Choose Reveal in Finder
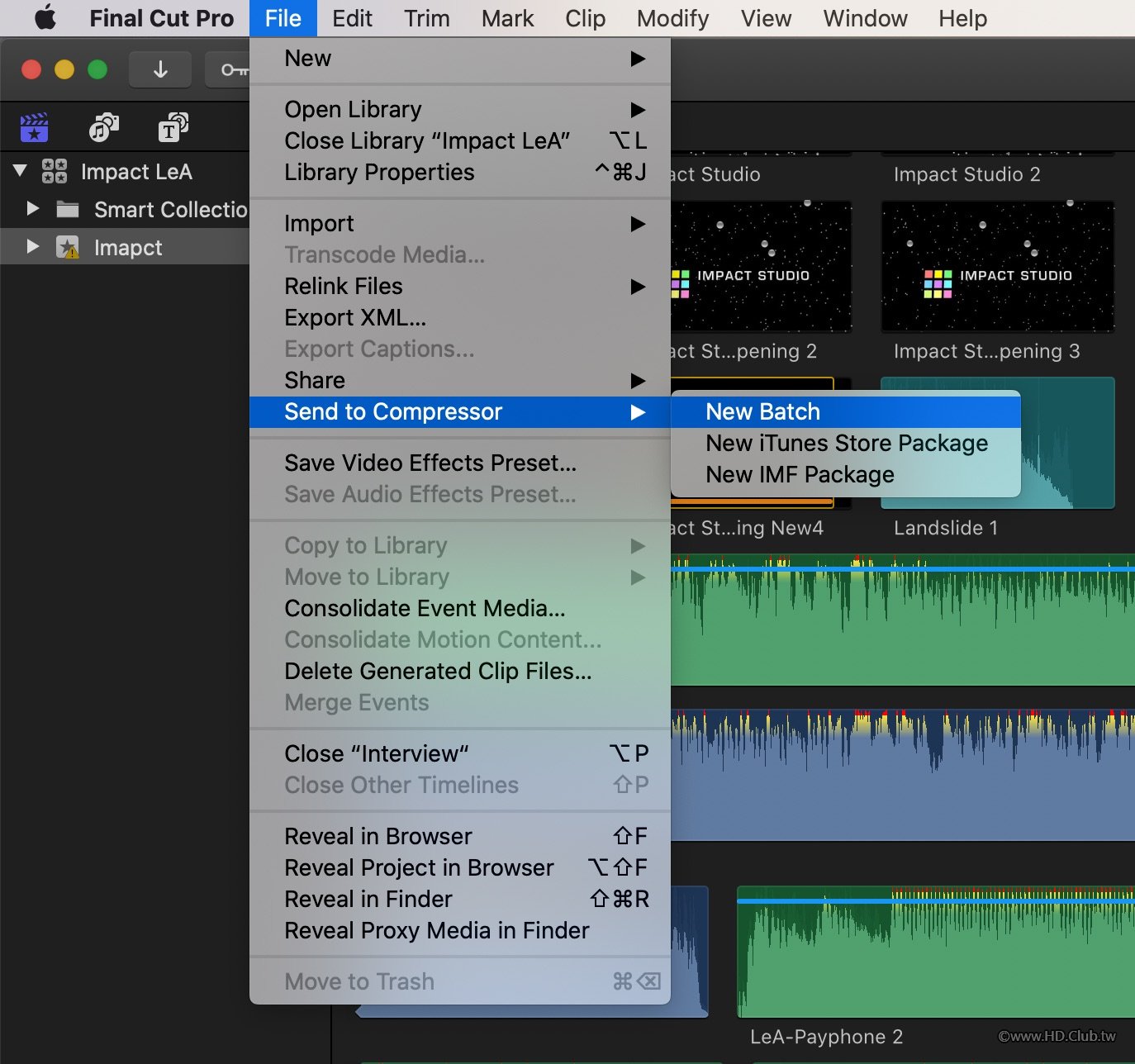This screenshot has height=1064, width=1135. [368, 899]
